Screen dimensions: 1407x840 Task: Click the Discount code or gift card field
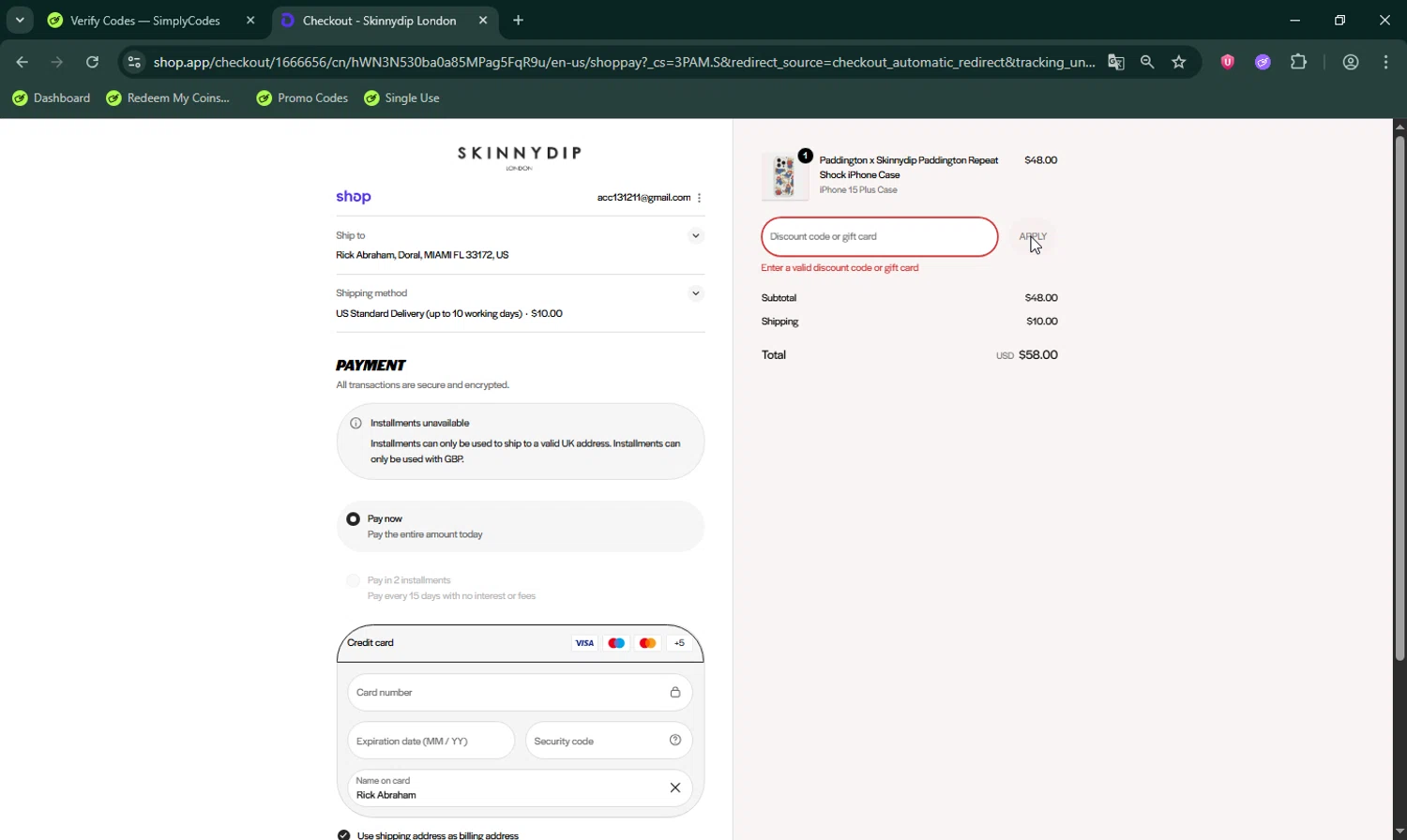[879, 236]
